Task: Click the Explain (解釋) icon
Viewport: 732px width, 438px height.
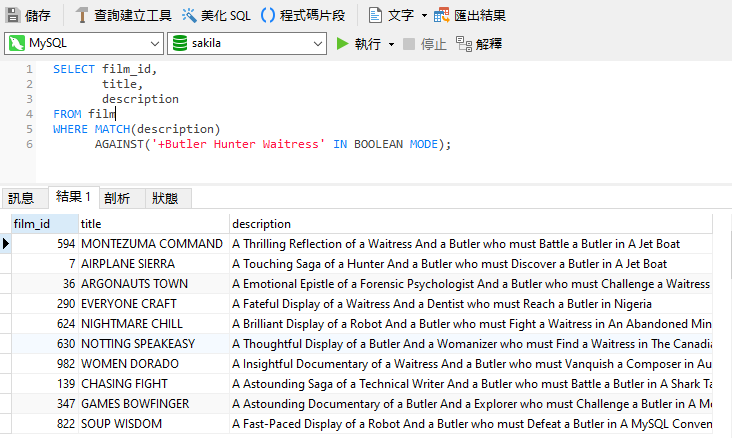Action: (464, 44)
